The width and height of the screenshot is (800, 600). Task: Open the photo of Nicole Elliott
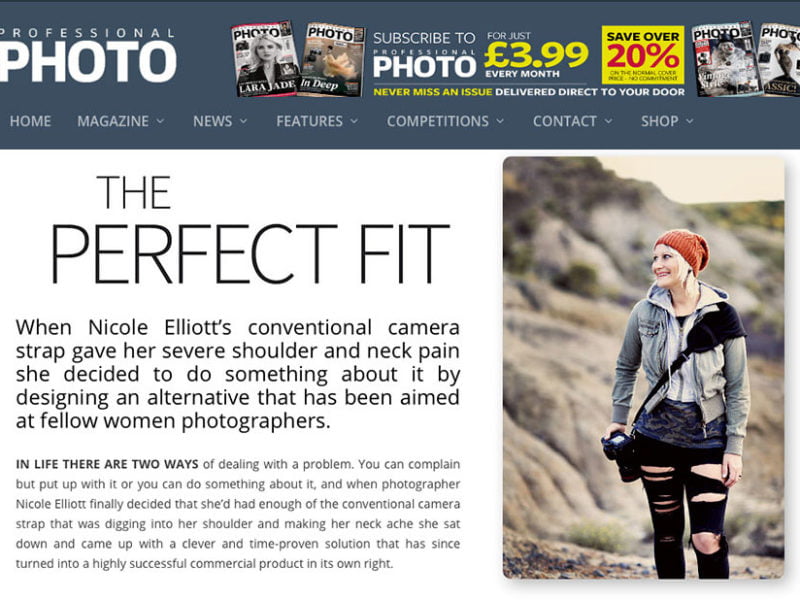(643, 367)
